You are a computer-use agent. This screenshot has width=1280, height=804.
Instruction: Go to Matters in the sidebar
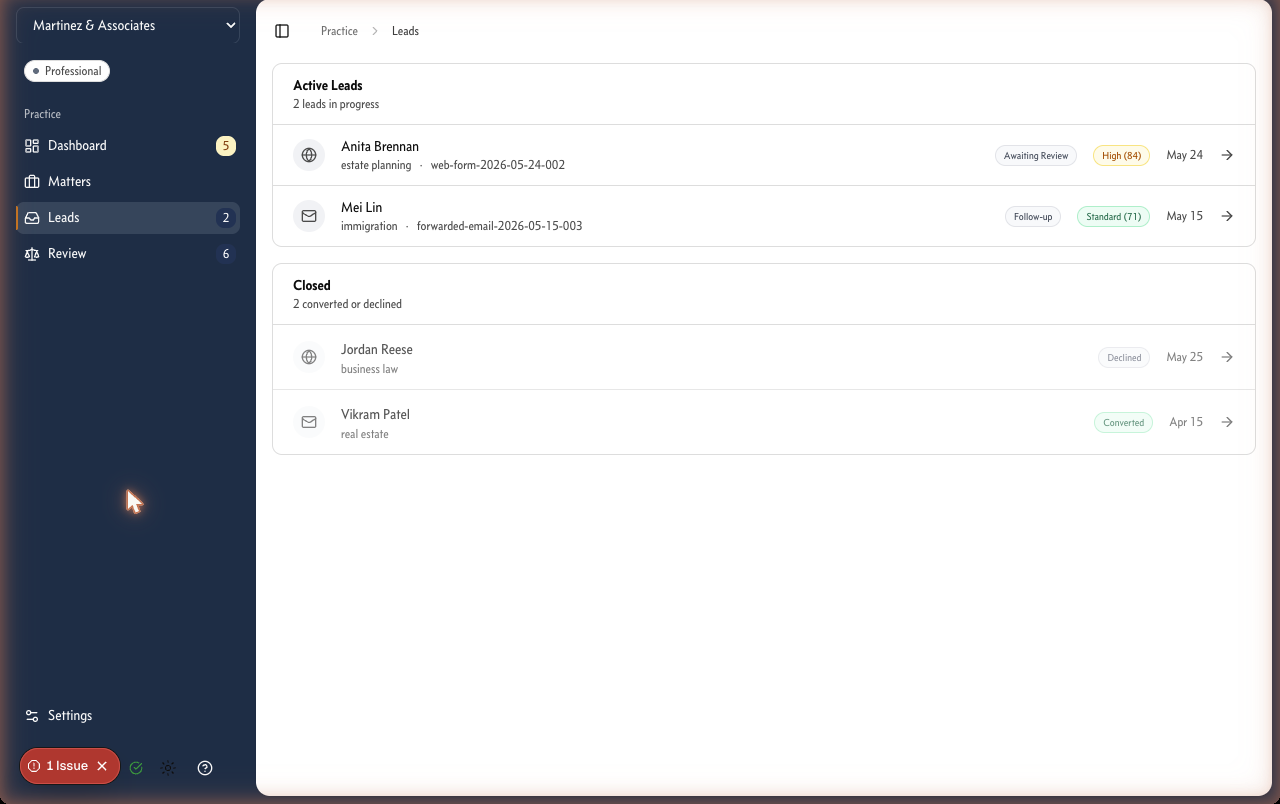pyautogui.click(x=128, y=182)
